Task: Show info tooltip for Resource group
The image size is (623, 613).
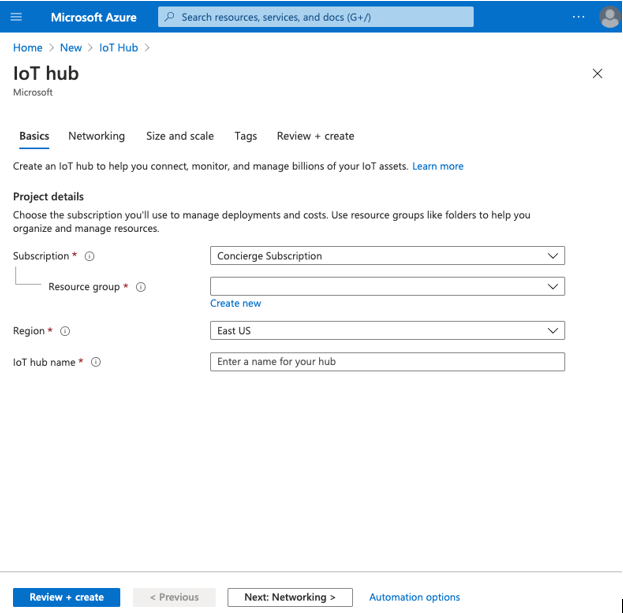Action: point(141,287)
